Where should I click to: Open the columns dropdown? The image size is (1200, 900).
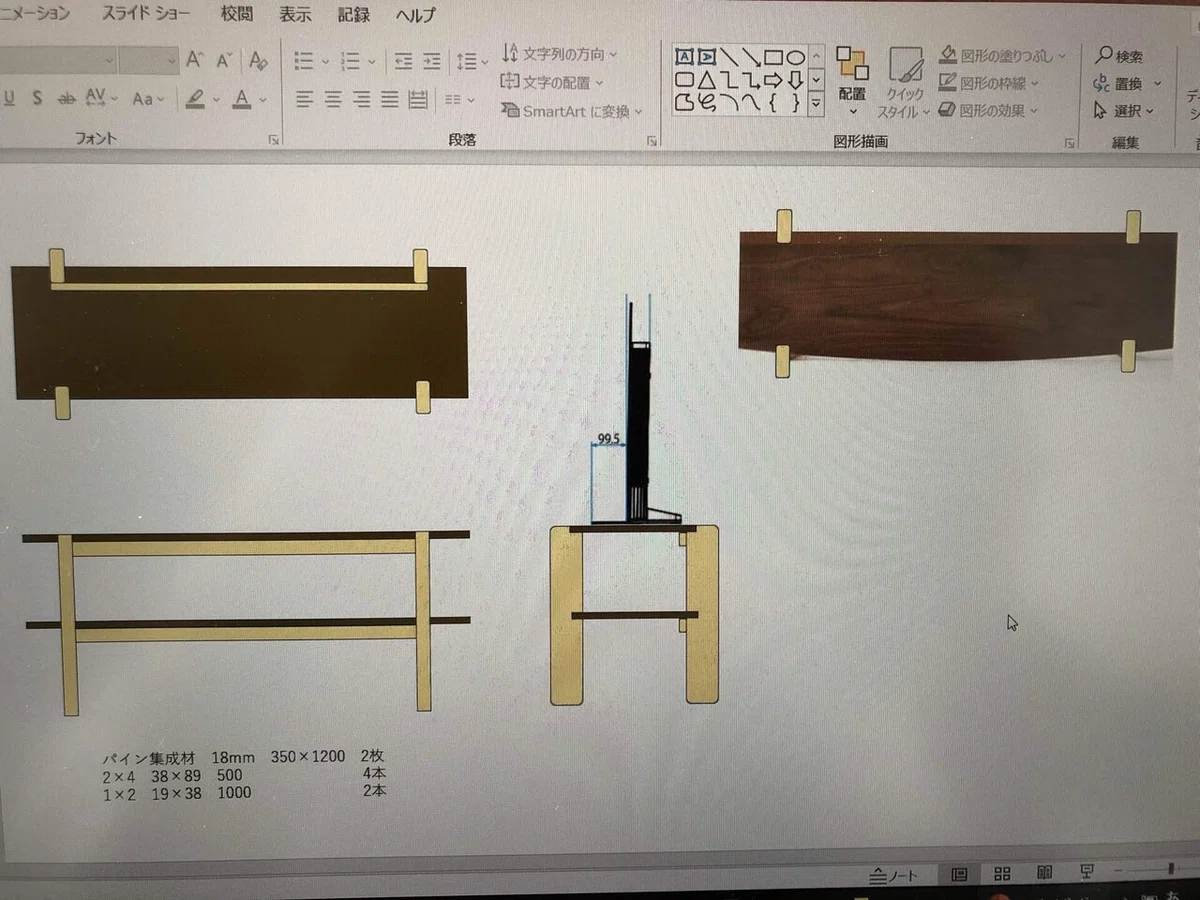pos(459,100)
